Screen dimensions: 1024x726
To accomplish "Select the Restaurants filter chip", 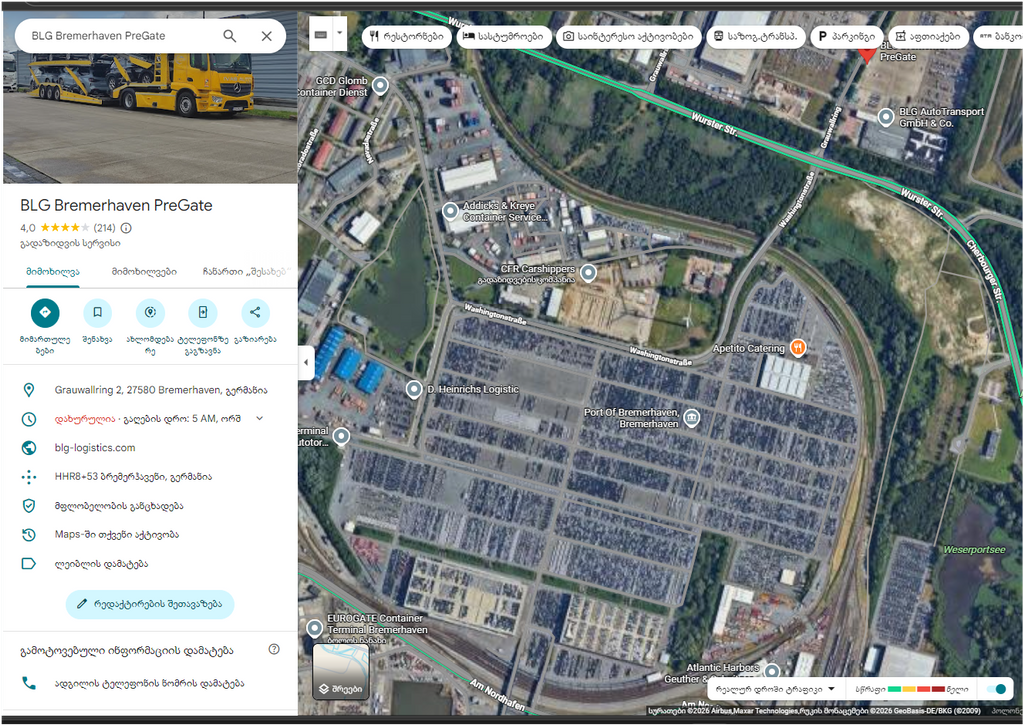I will point(407,37).
